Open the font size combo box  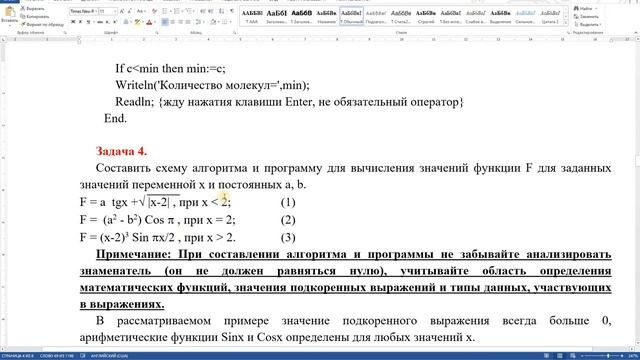click(108, 11)
